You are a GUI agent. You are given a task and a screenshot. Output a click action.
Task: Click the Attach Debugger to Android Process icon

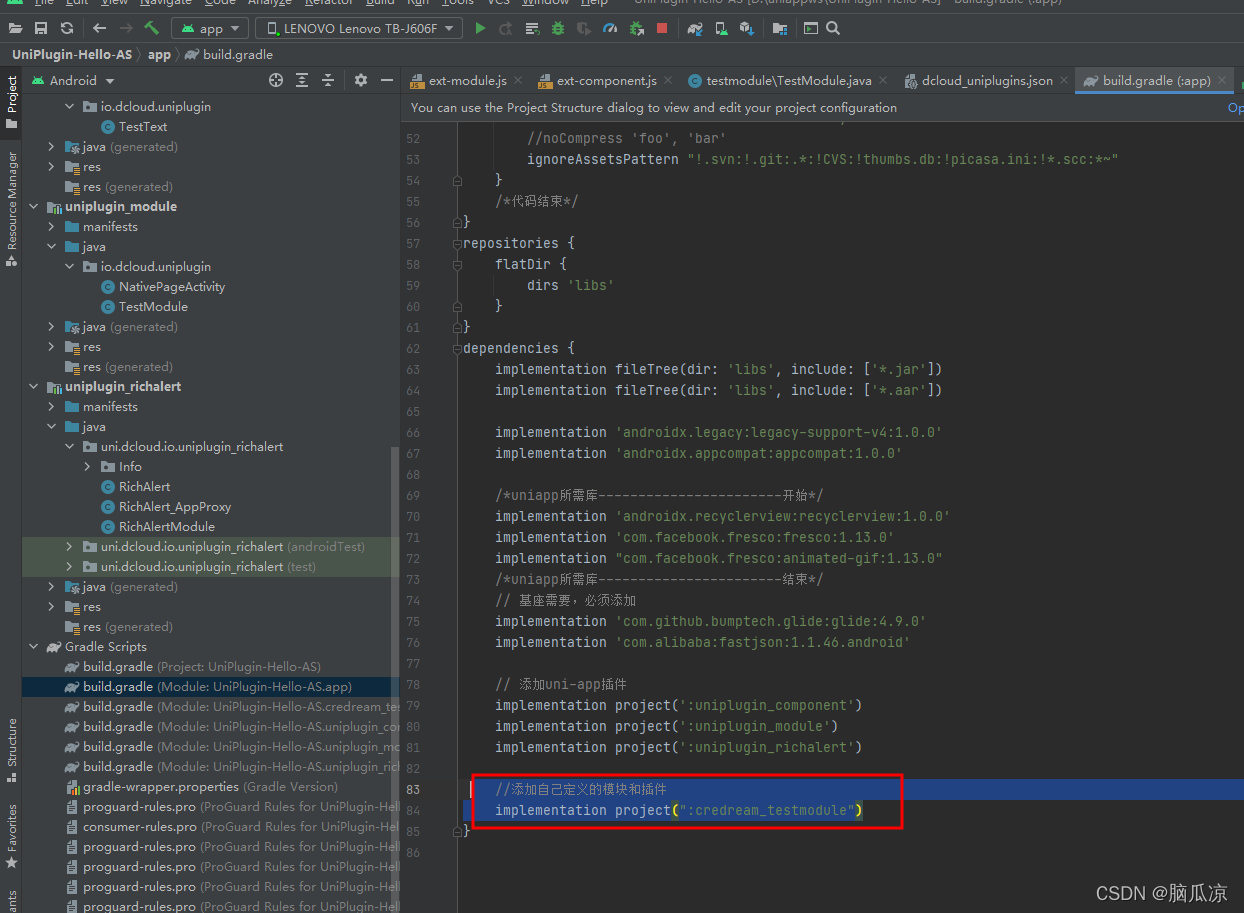(636, 28)
